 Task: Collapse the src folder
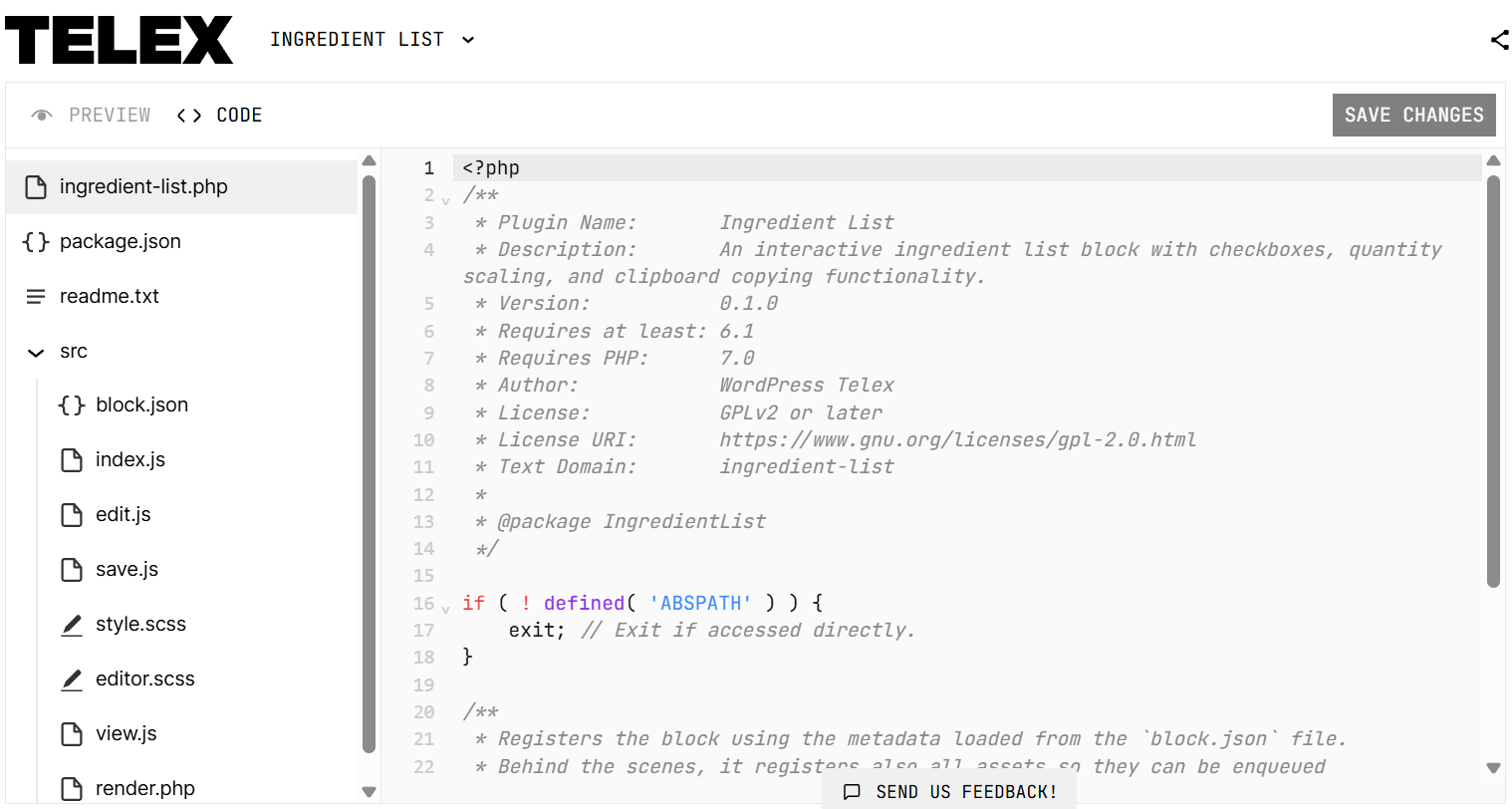coord(37,352)
